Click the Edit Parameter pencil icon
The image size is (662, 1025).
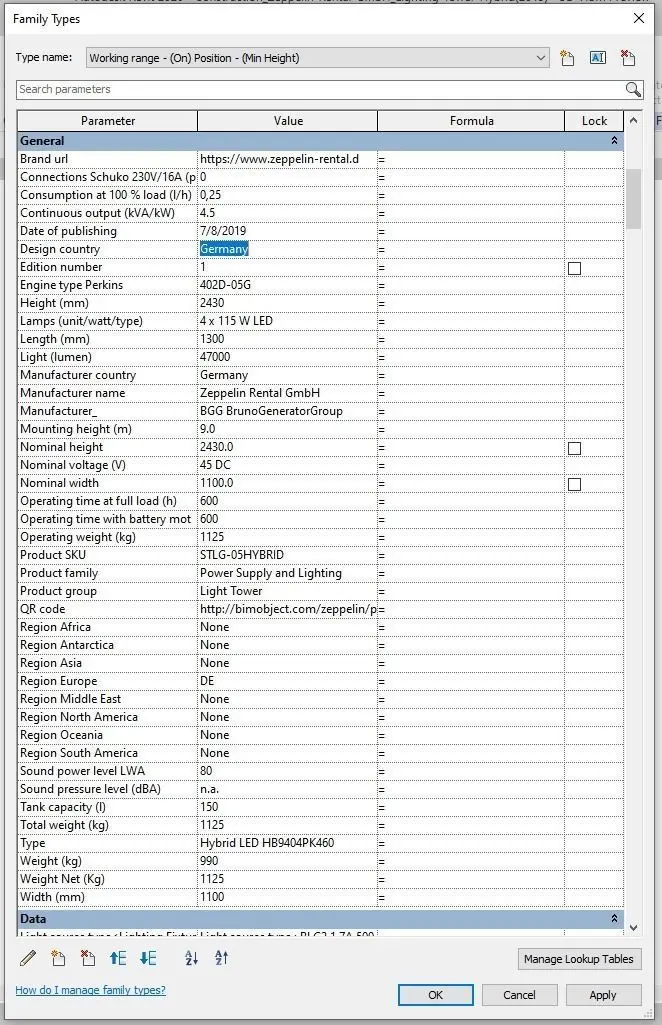pyautogui.click(x=28, y=958)
